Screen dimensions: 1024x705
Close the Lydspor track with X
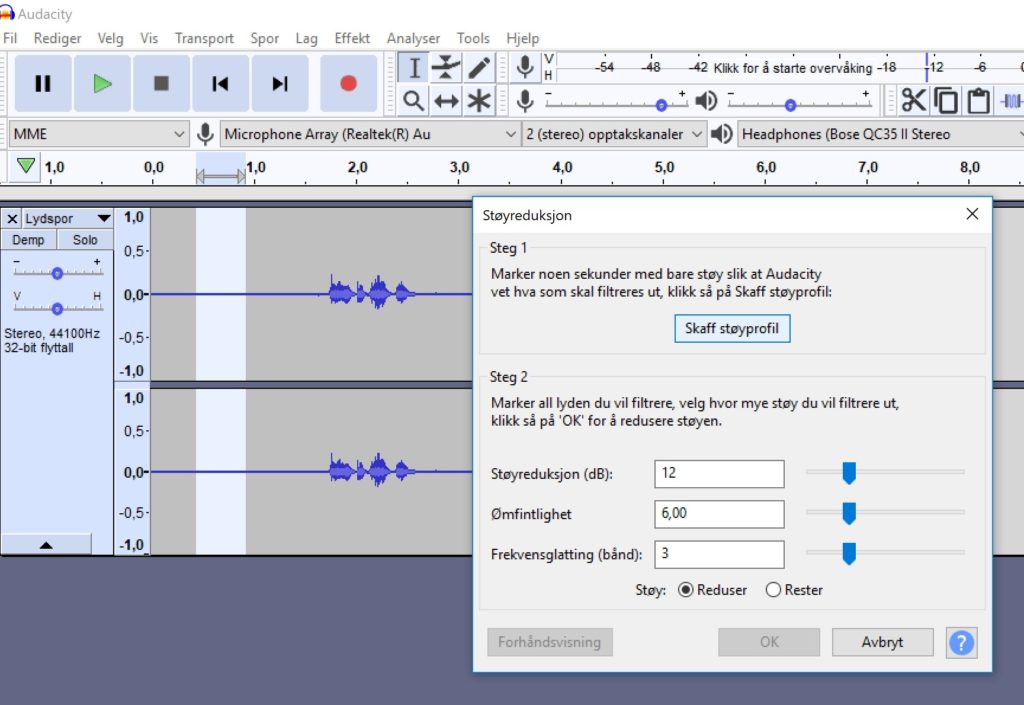point(12,219)
